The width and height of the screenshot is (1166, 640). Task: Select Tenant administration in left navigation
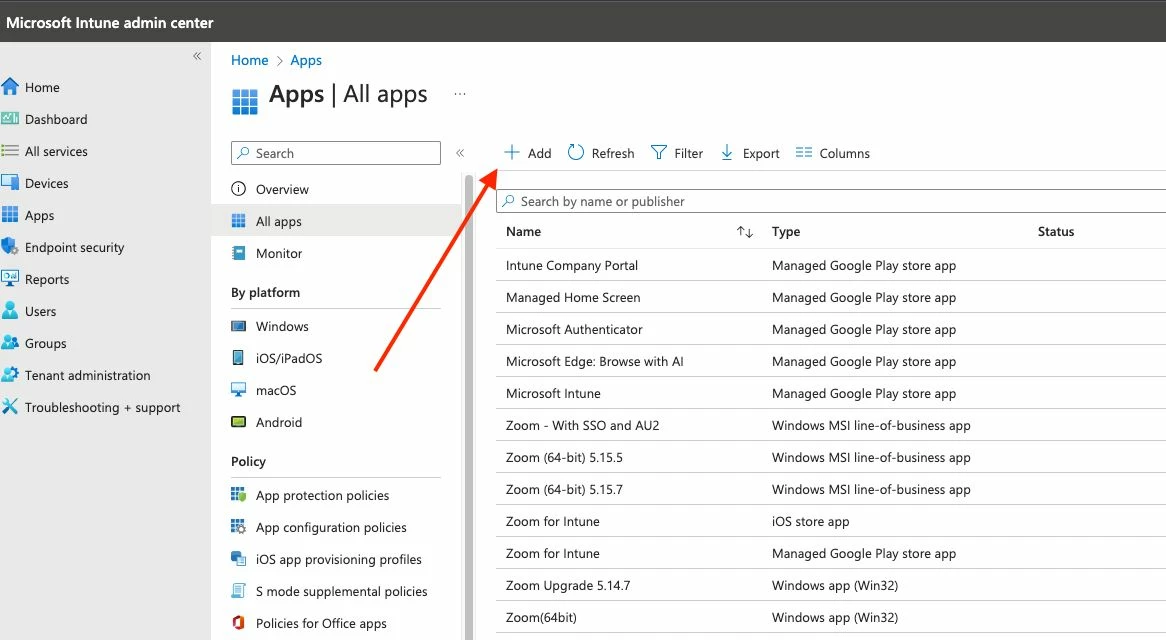(x=87, y=375)
